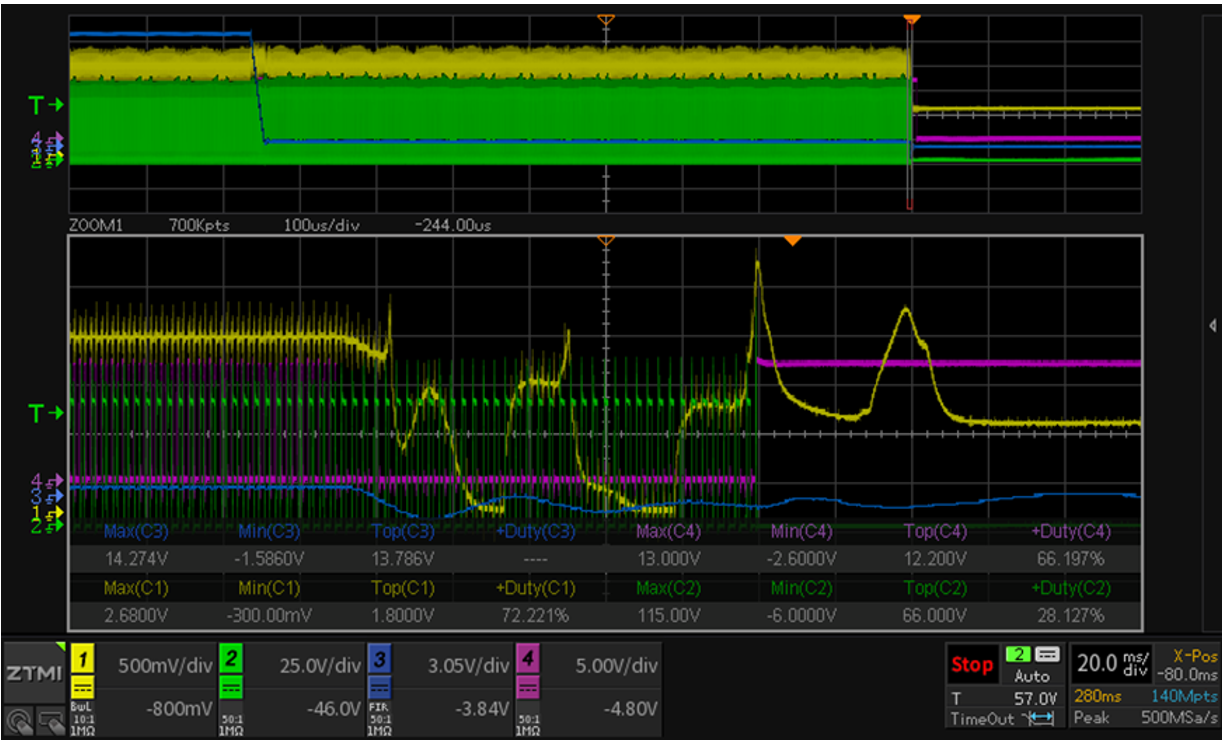Image resolution: width=1222 pixels, height=741 pixels.
Task: Toggle channel 4 magenta number badge
Action: 528,658
